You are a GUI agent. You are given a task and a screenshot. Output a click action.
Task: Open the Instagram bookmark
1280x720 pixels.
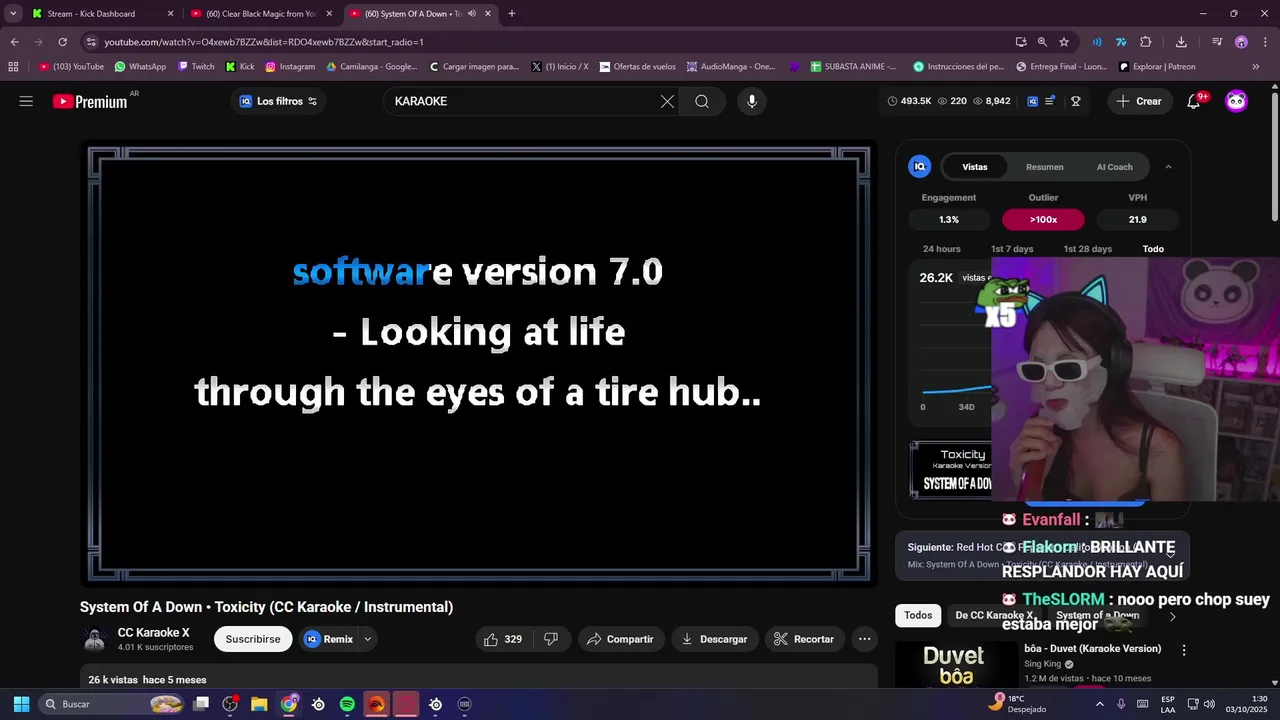(290, 67)
